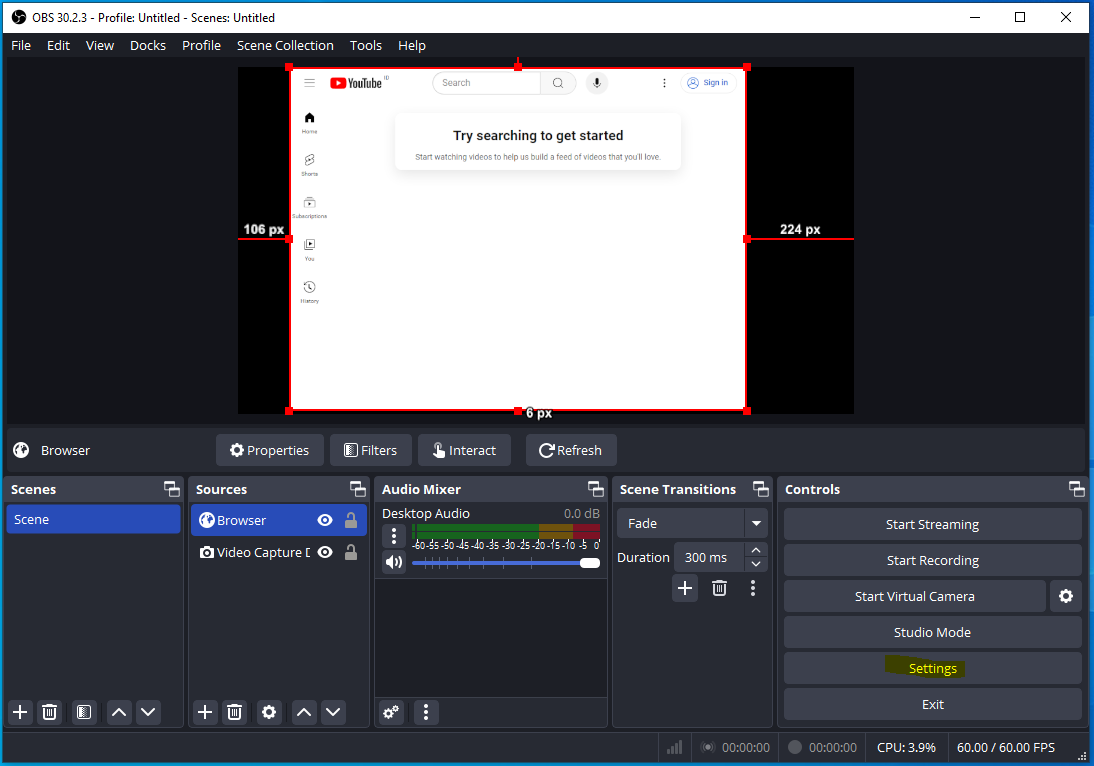Viewport: 1094px width, 766px height.
Task: Undock the Audio Mixer panel icon
Action: pos(596,489)
